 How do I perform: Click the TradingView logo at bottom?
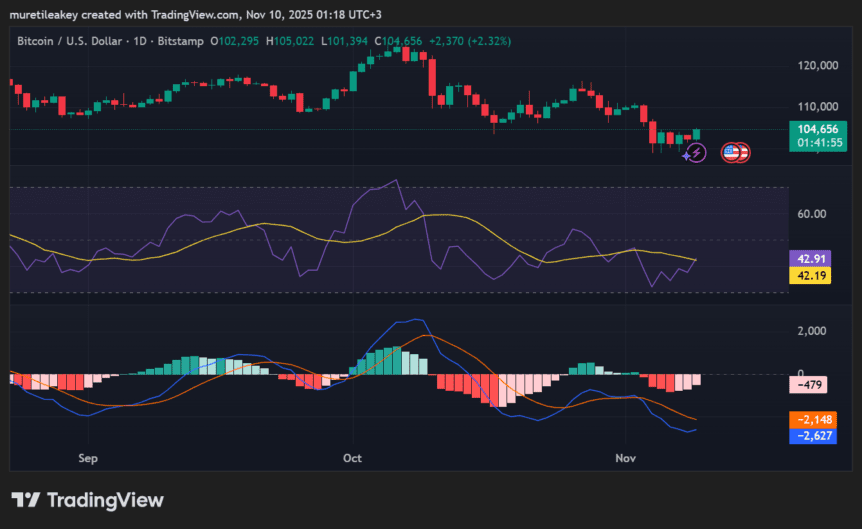click(88, 500)
